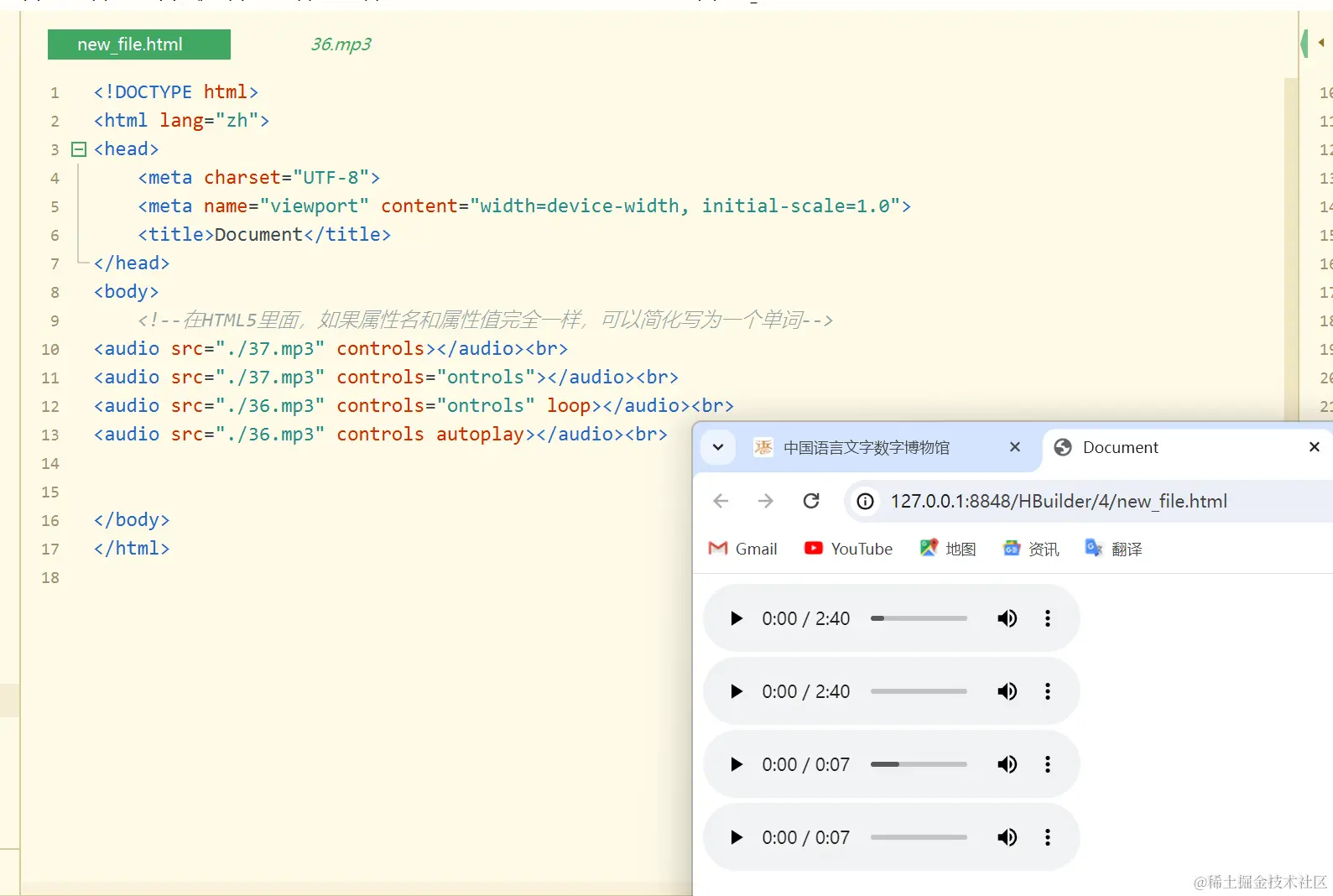The width and height of the screenshot is (1333, 896).
Task: Click the closing </body> tag line
Action: tap(132, 520)
